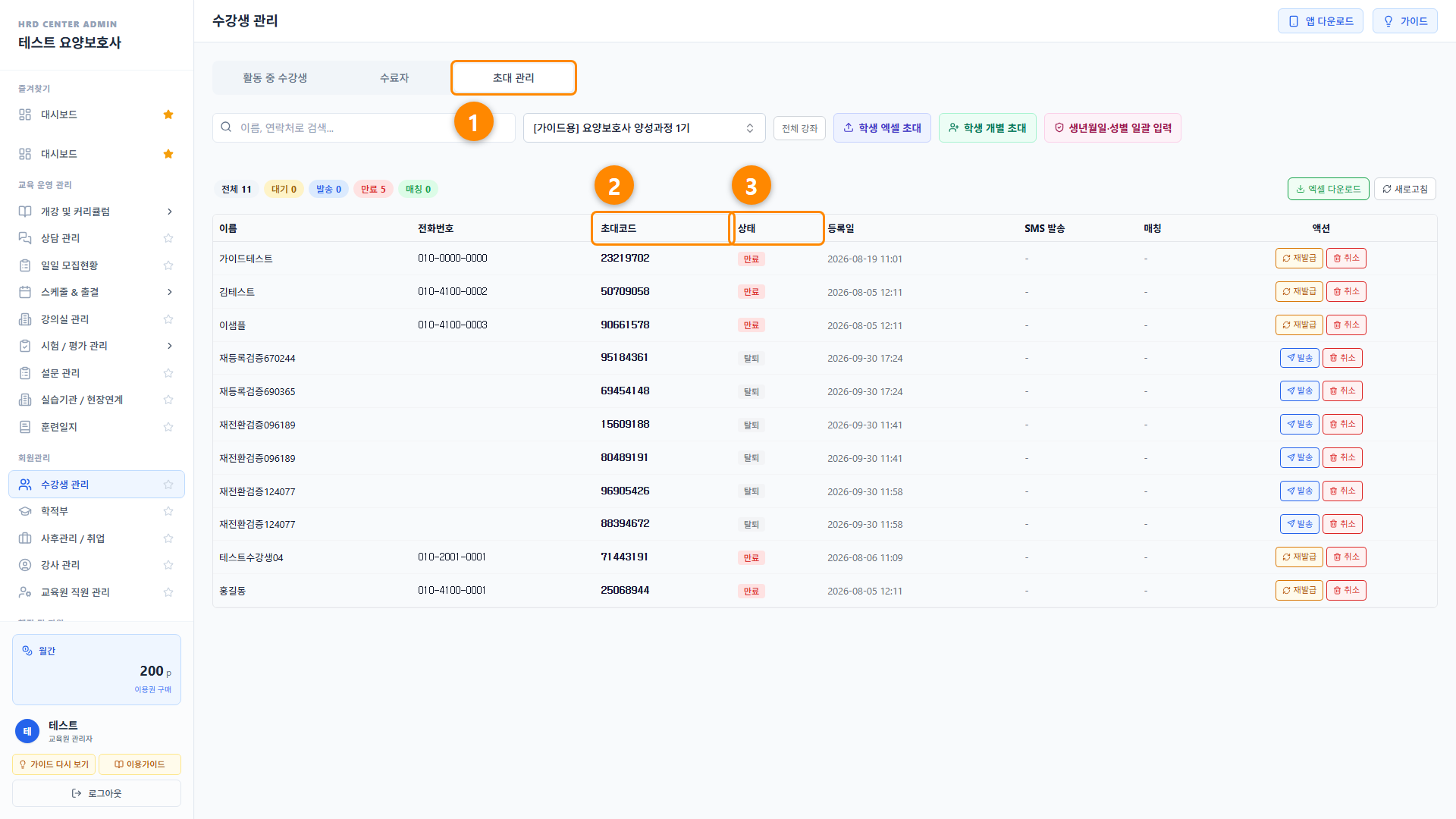Click the 로그아웃 button

pyautogui.click(x=96, y=793)
